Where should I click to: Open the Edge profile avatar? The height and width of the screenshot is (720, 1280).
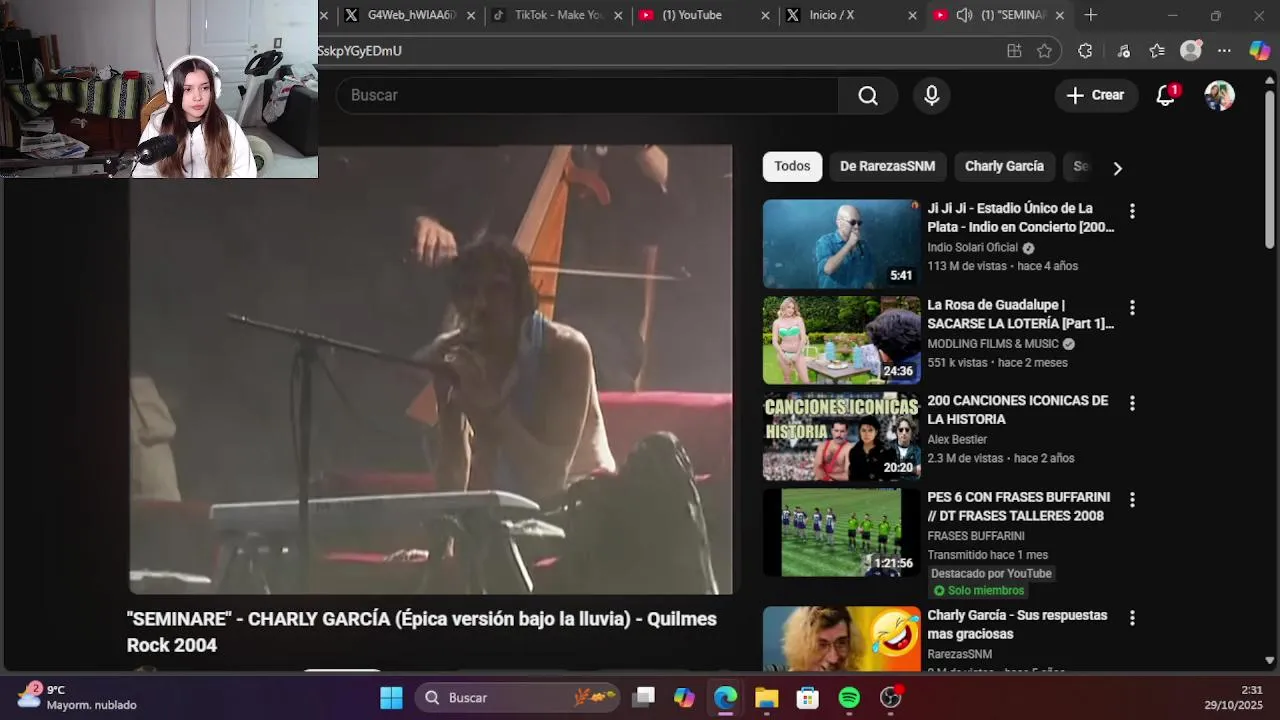[x=1190, y=50]
